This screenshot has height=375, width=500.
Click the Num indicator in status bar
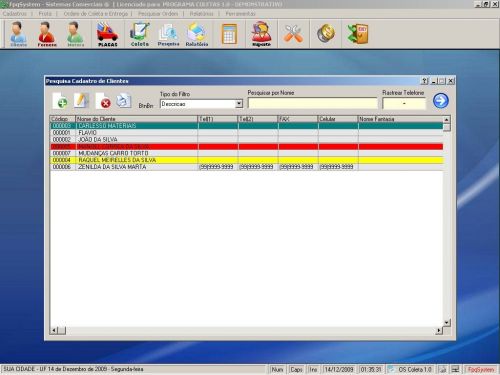[x=277, y=369]
